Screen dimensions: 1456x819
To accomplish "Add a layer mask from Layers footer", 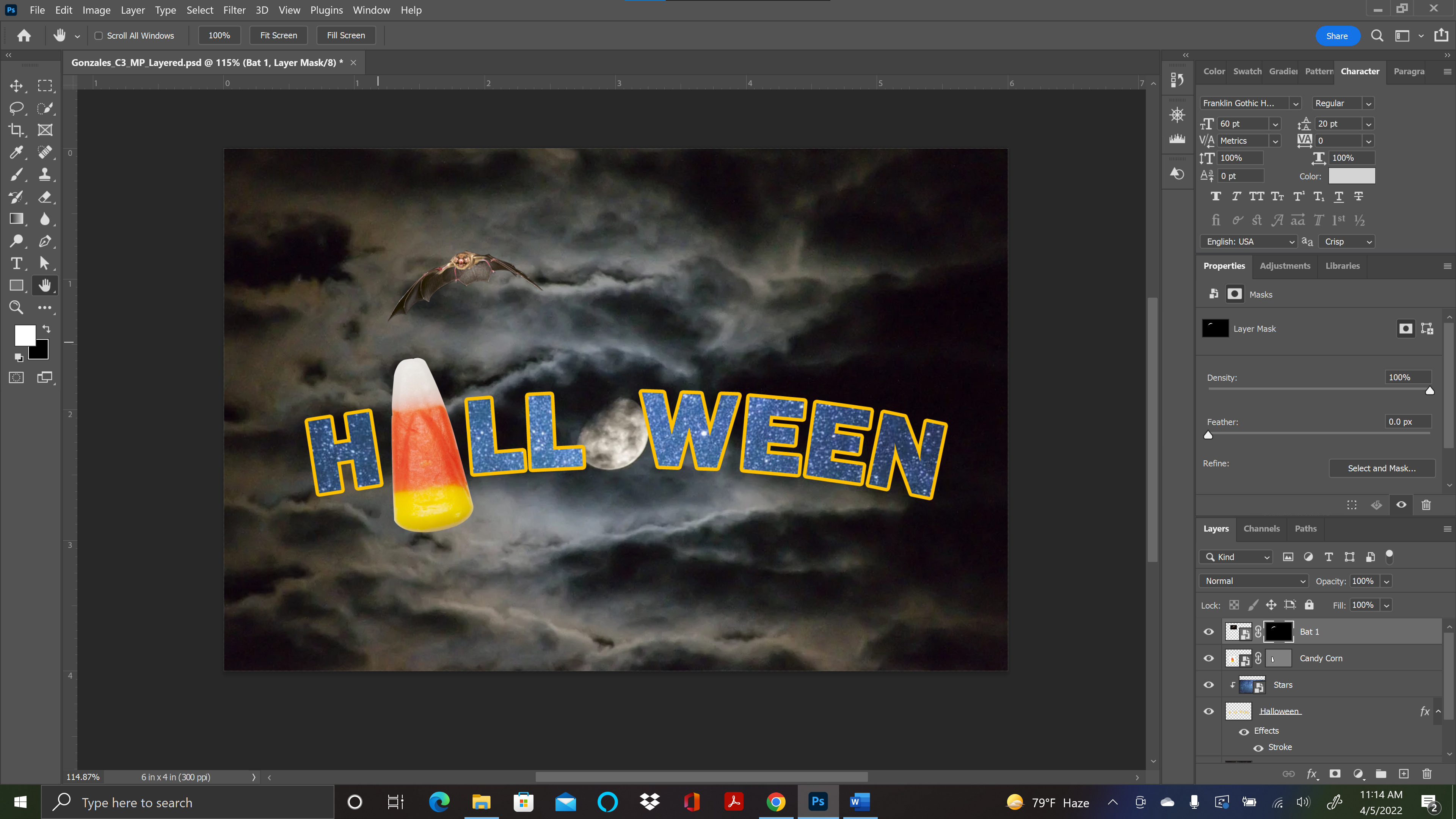I will point(1335,774).
